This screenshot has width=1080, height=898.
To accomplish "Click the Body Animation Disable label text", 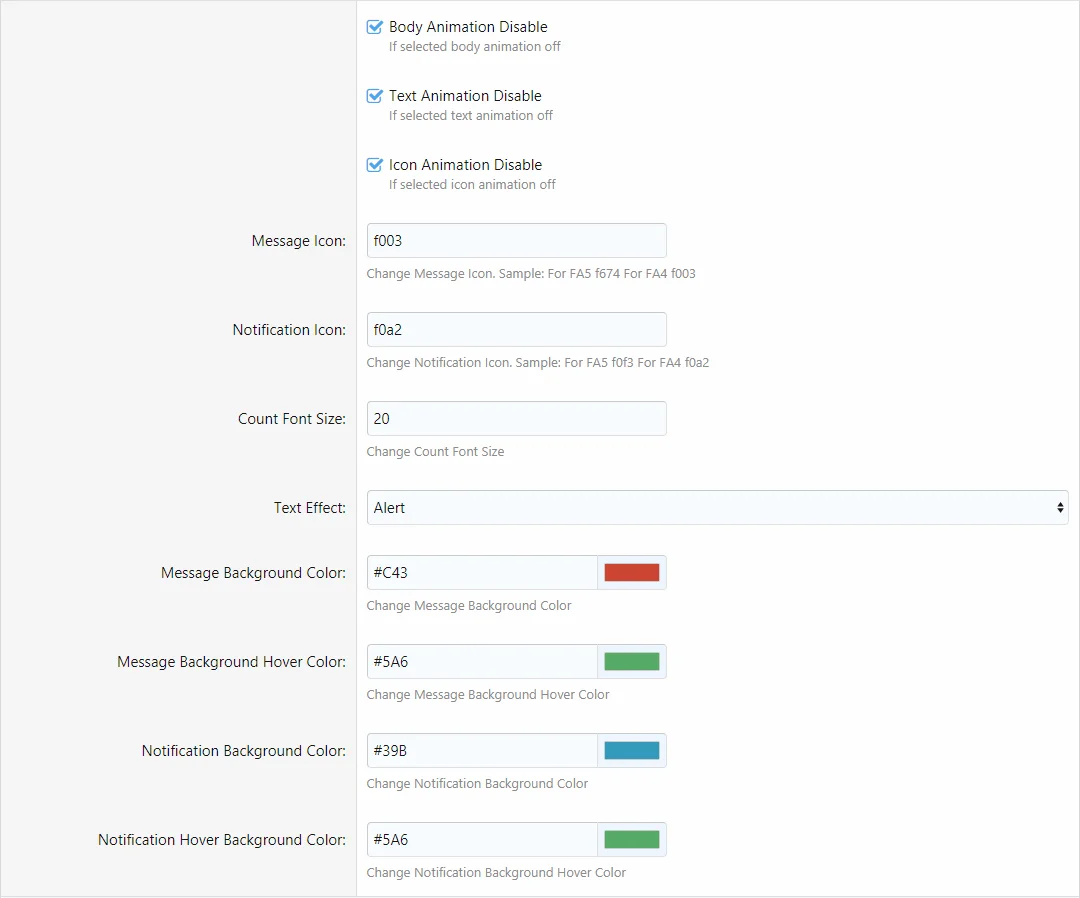I will coord(468,27).
